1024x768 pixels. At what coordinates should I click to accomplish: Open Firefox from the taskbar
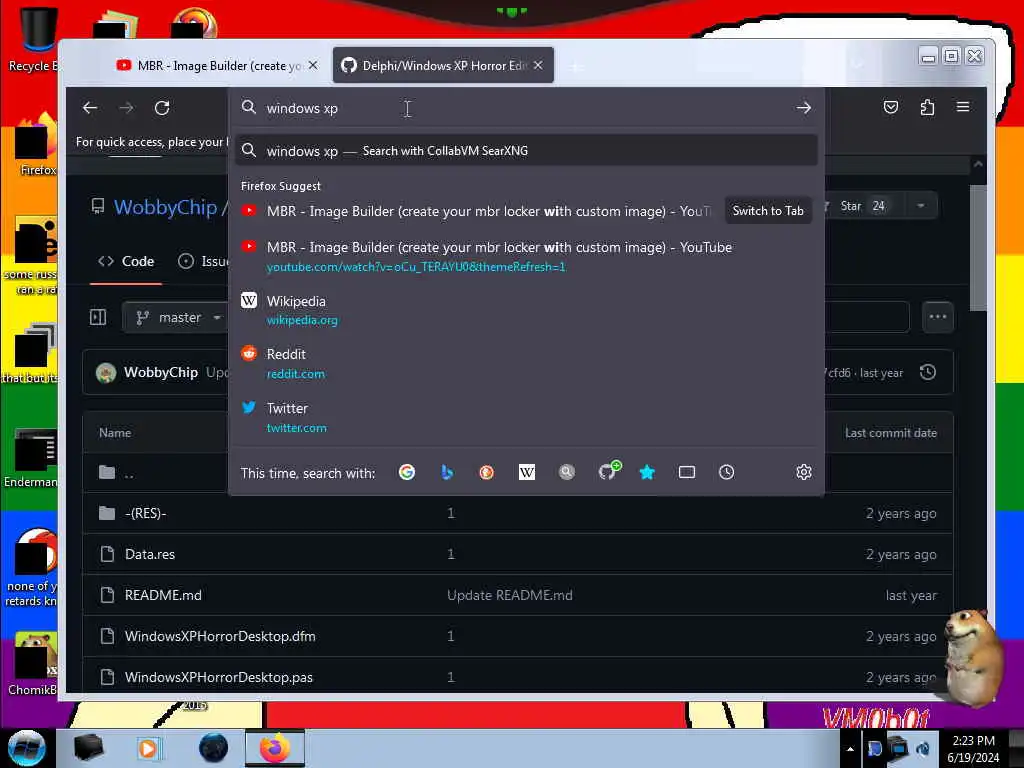(275, 748)
